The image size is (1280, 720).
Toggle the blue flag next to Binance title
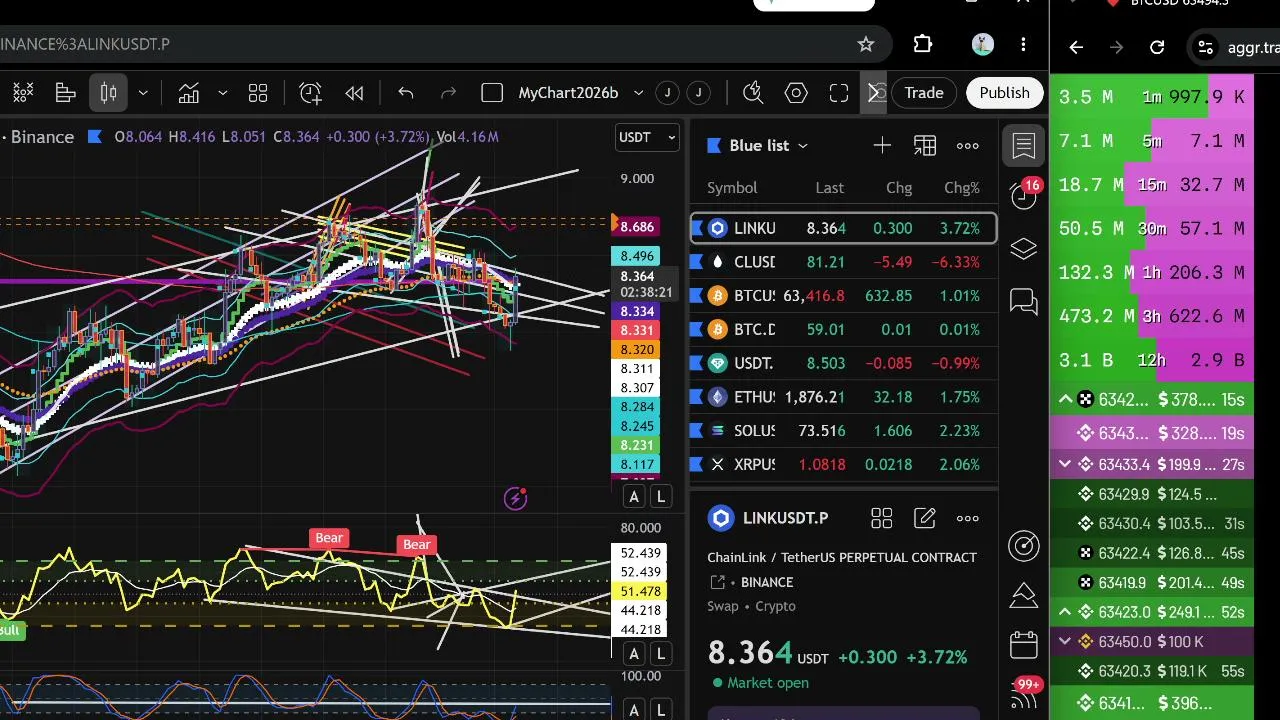tap(94, 136)
